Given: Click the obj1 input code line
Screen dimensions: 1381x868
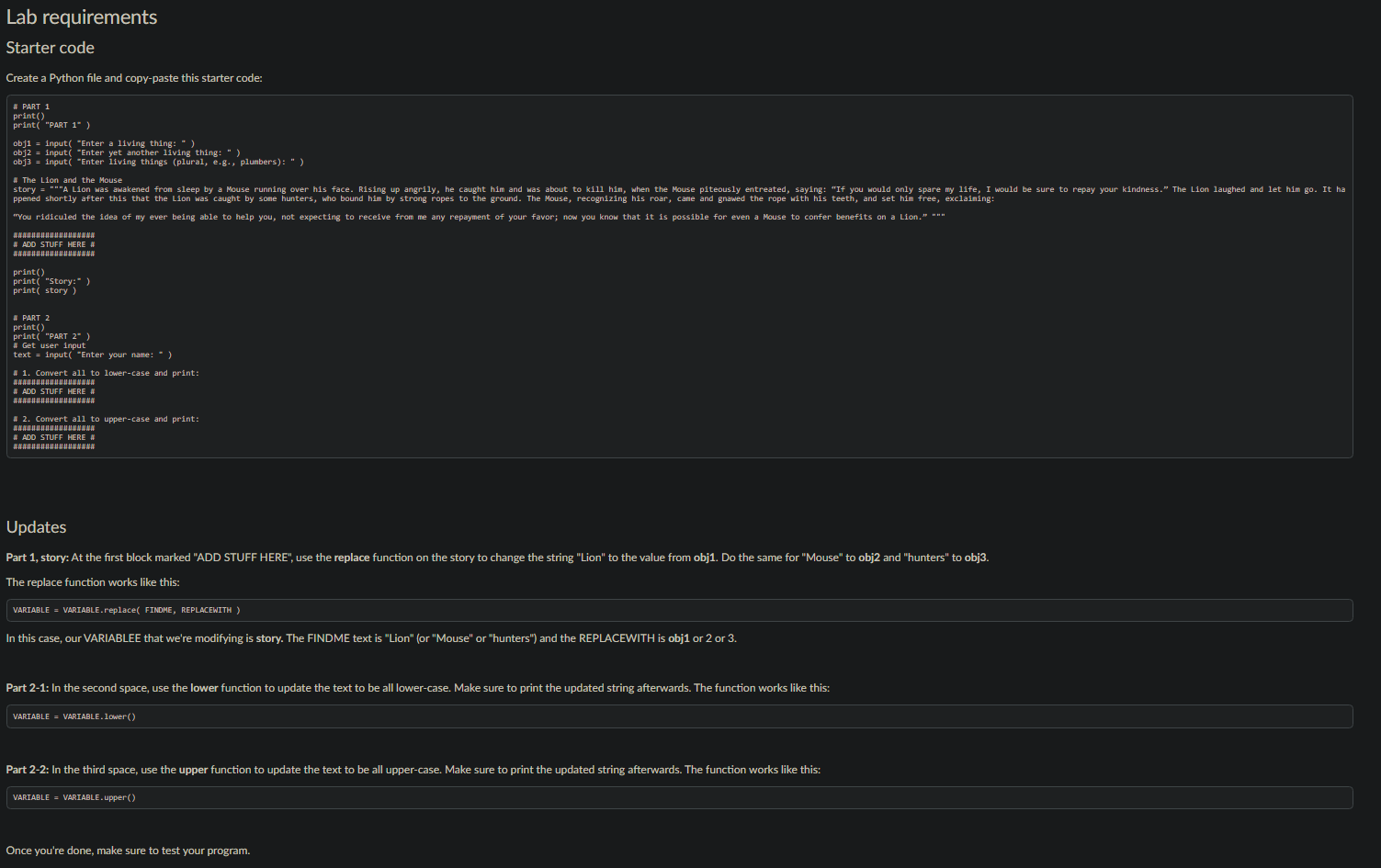Looking at the screenshot, I should (x=104, y=143).
